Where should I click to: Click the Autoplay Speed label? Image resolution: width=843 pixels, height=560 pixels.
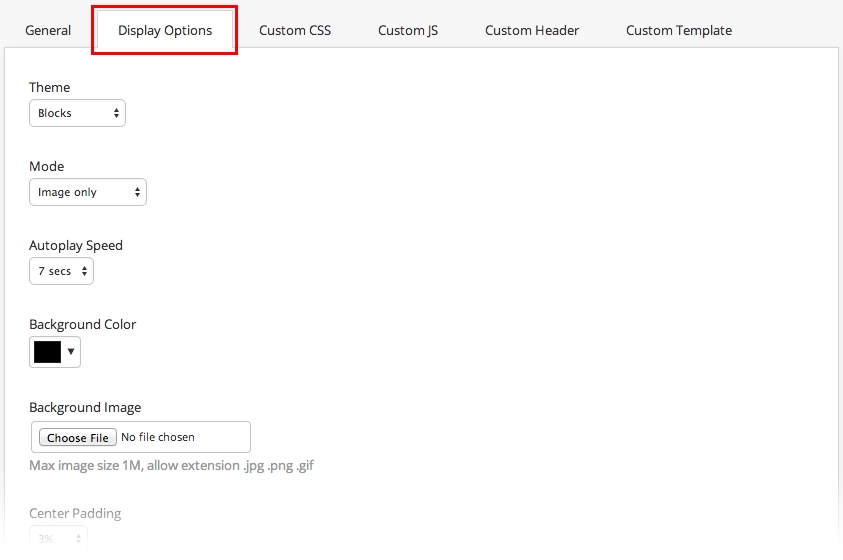tap(76, 245)
